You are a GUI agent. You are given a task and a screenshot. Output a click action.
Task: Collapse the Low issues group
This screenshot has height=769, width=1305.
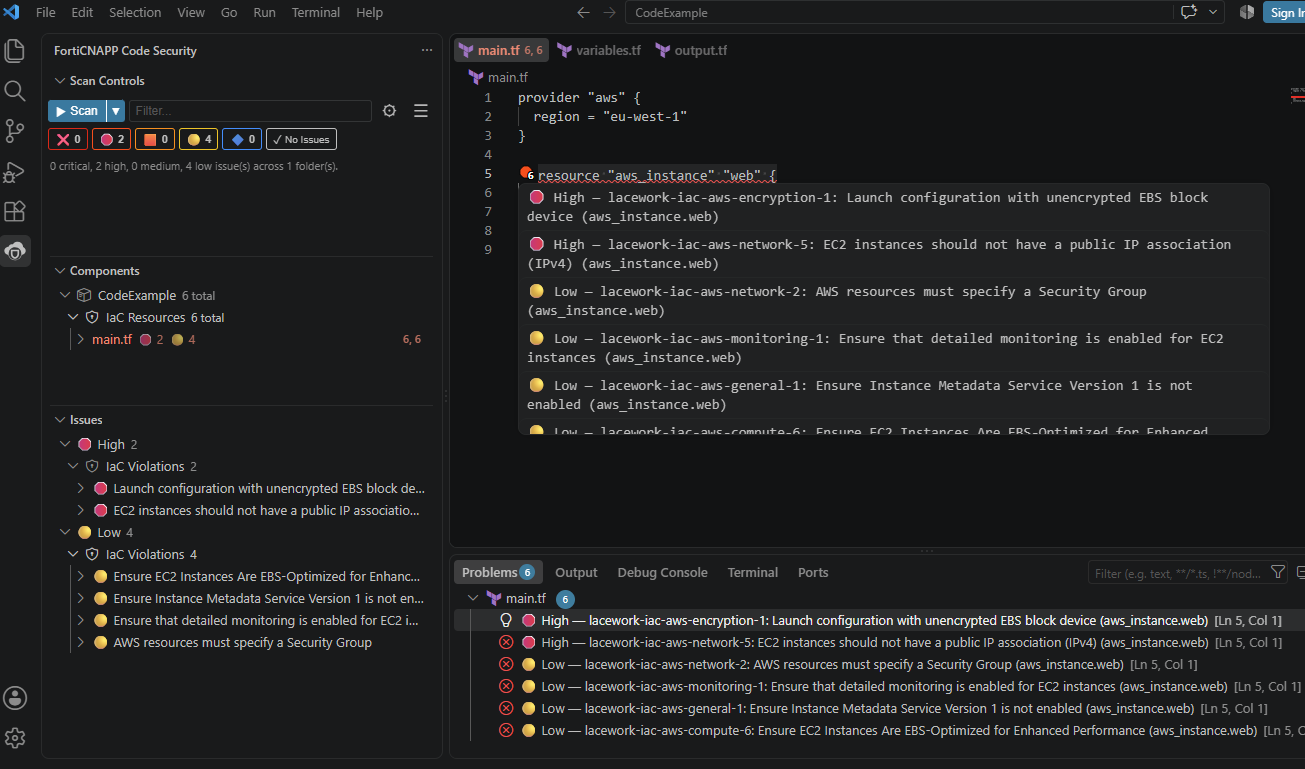pyautogui.click(x=66, y=533)
